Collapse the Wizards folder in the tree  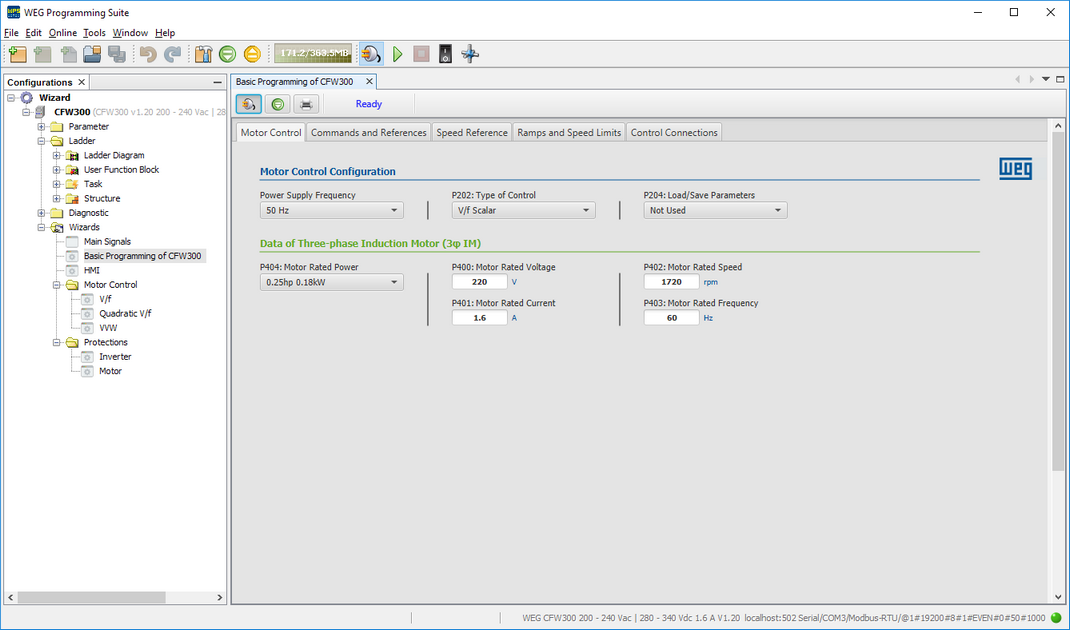click(x=40, y=227)
